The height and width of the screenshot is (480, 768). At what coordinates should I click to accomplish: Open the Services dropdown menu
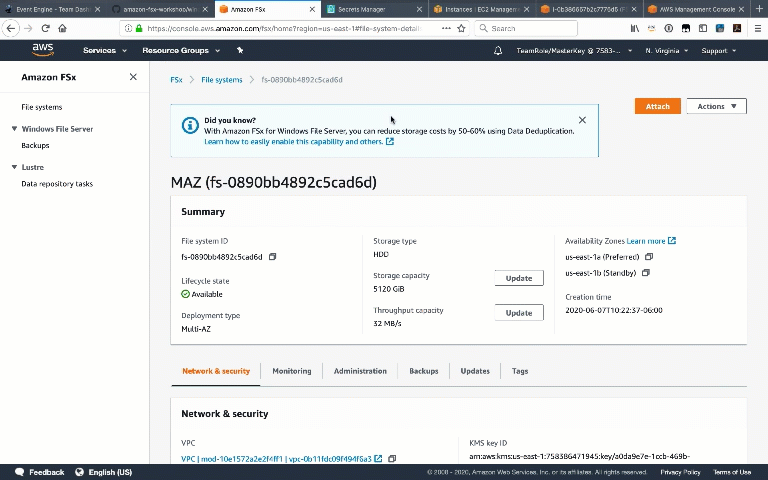105,50
